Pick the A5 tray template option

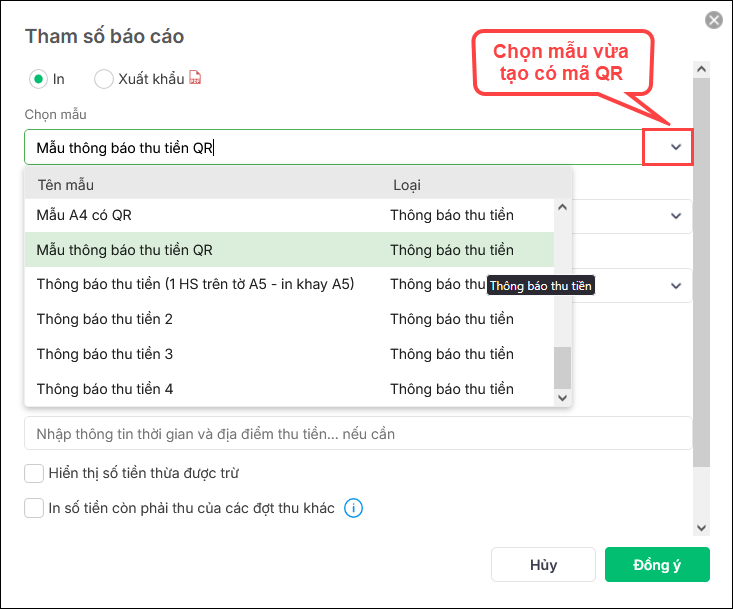[195, 284]
